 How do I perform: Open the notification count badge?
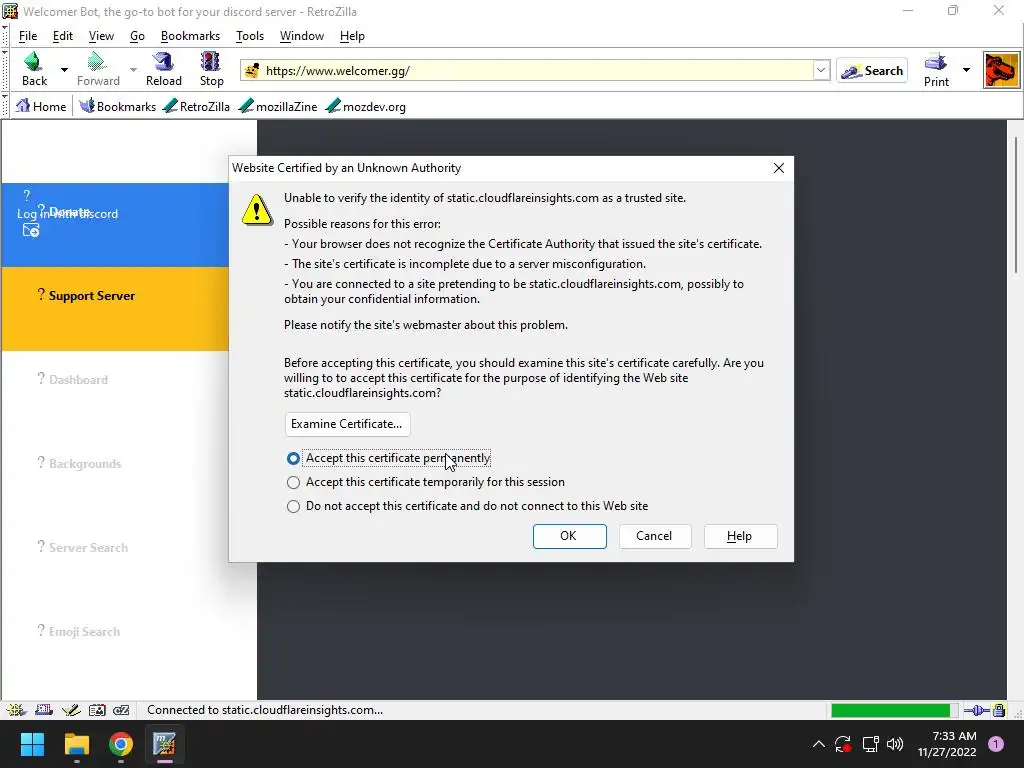996,744
